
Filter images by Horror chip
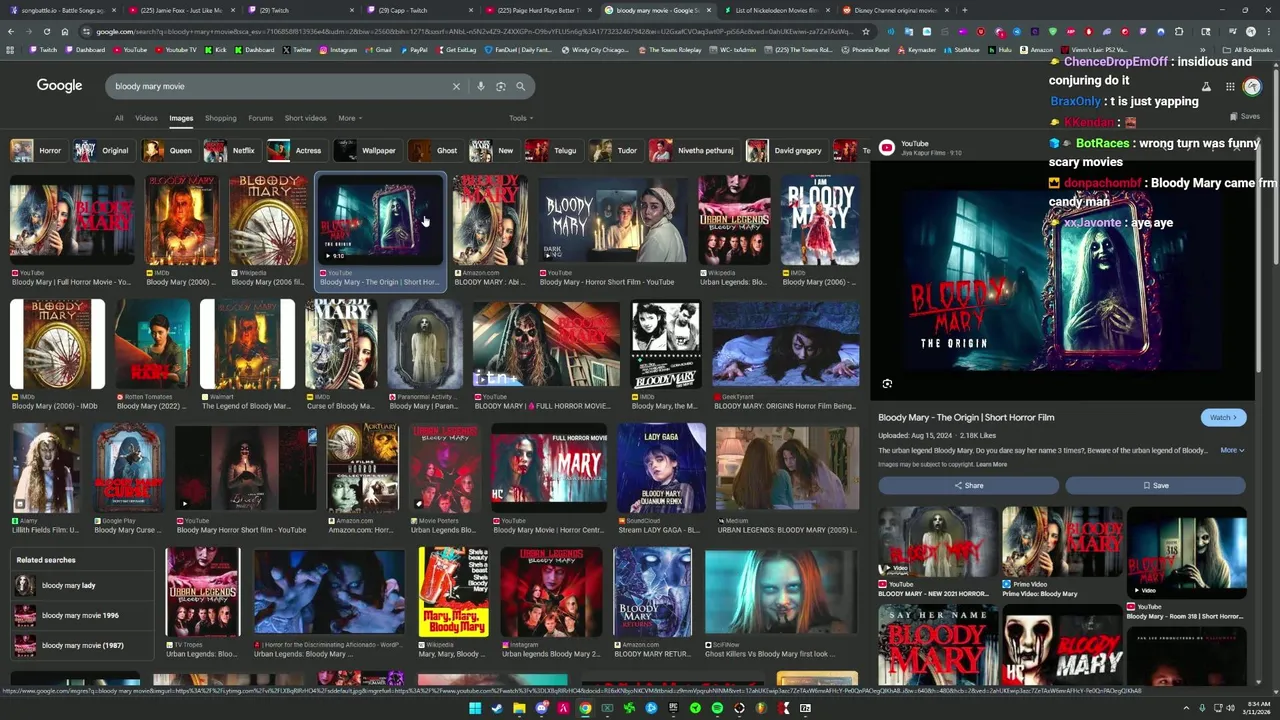click(38, 150)
